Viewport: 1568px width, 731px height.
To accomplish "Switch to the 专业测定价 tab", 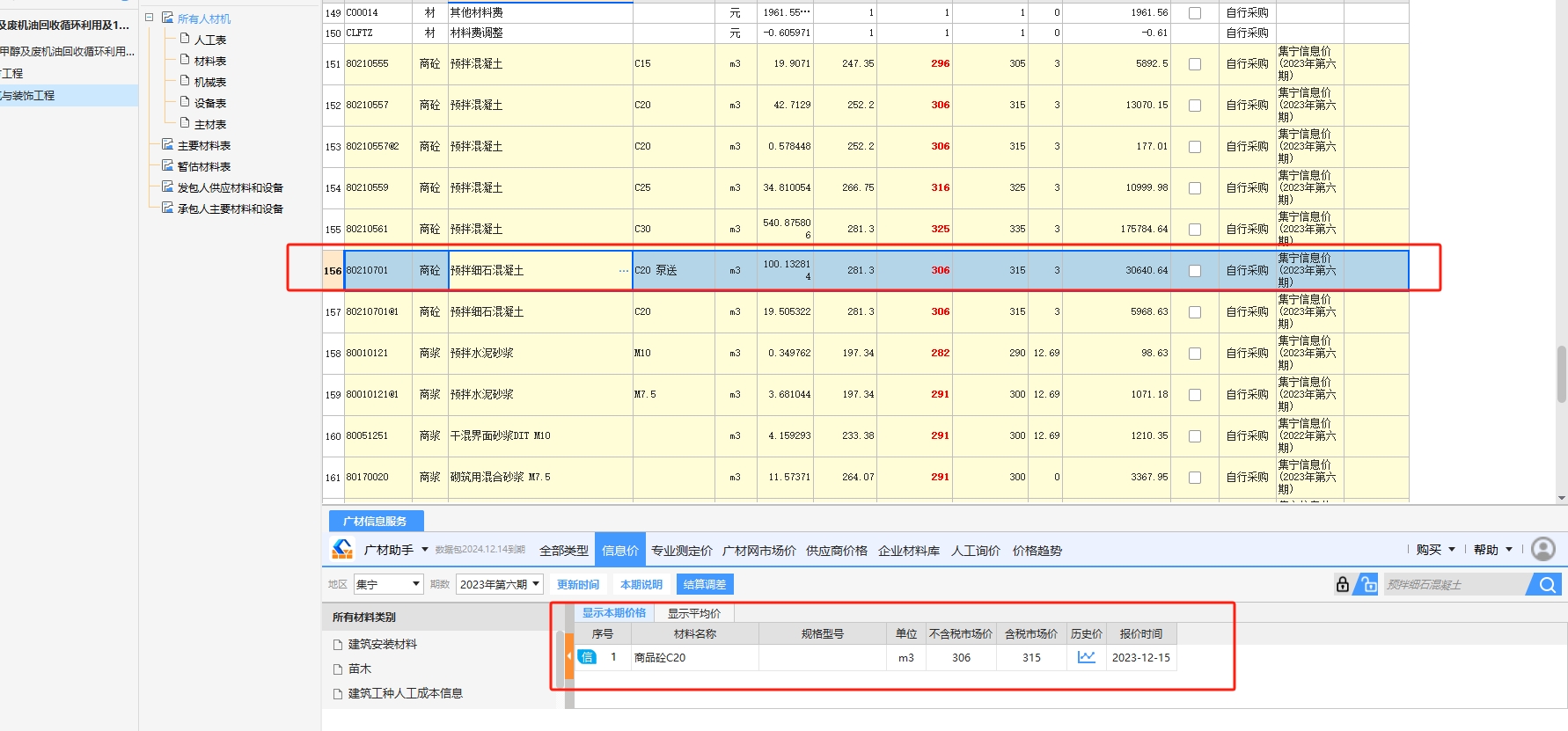I will (x=682, y=551).
